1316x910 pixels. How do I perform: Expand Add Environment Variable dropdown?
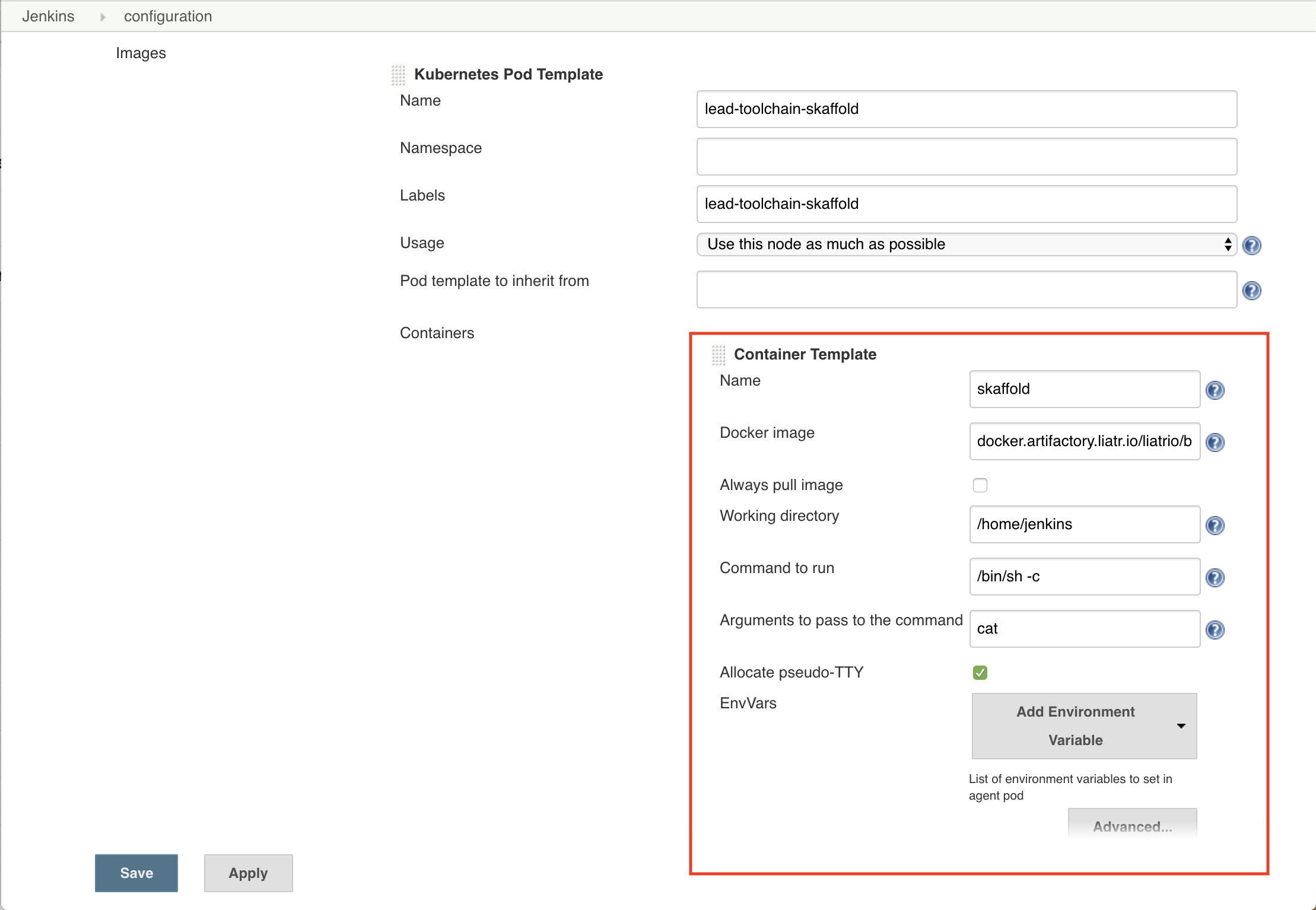coord(1083,726)
